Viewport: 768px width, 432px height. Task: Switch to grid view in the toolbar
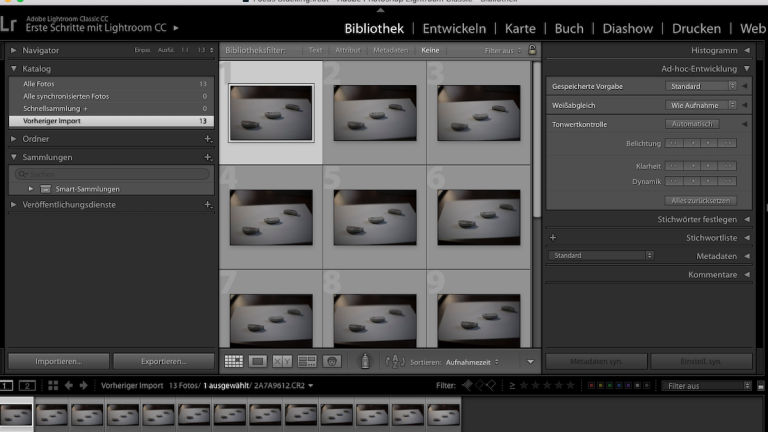pyautogui.click(x=233, y=361)
